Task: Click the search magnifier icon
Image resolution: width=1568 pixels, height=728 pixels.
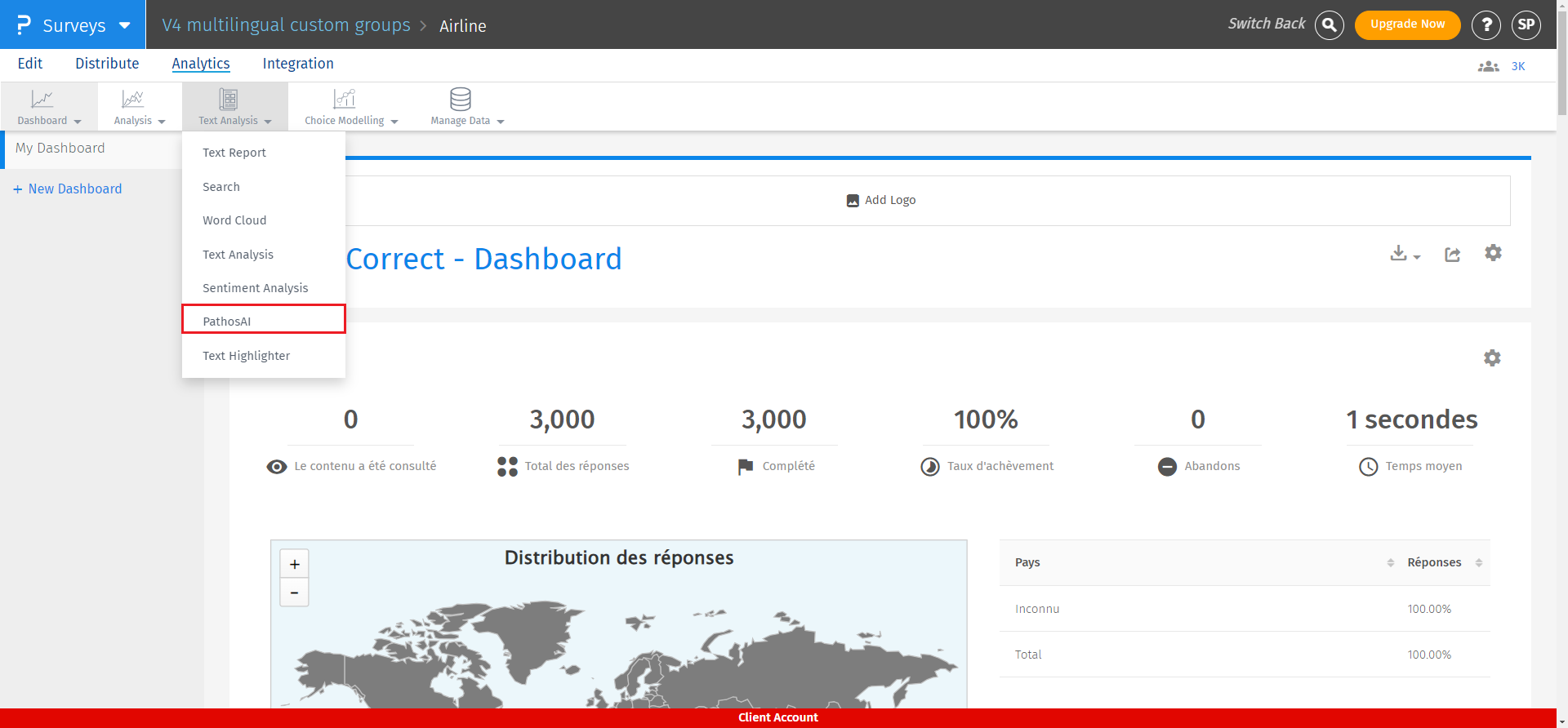Action: pyautogui.click(x=1329, y=25)
